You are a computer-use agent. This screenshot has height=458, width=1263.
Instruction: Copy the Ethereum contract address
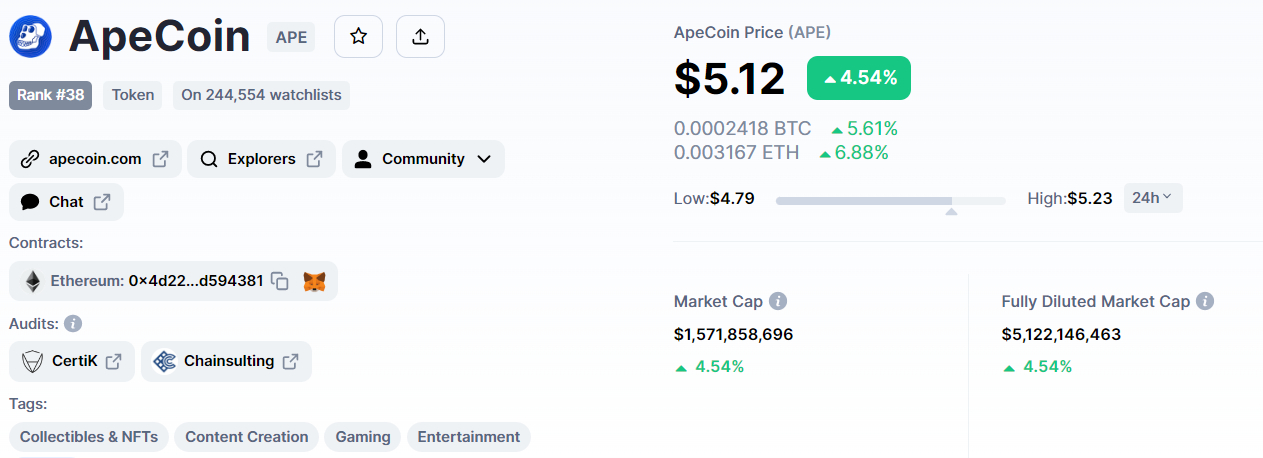(280, 281)
